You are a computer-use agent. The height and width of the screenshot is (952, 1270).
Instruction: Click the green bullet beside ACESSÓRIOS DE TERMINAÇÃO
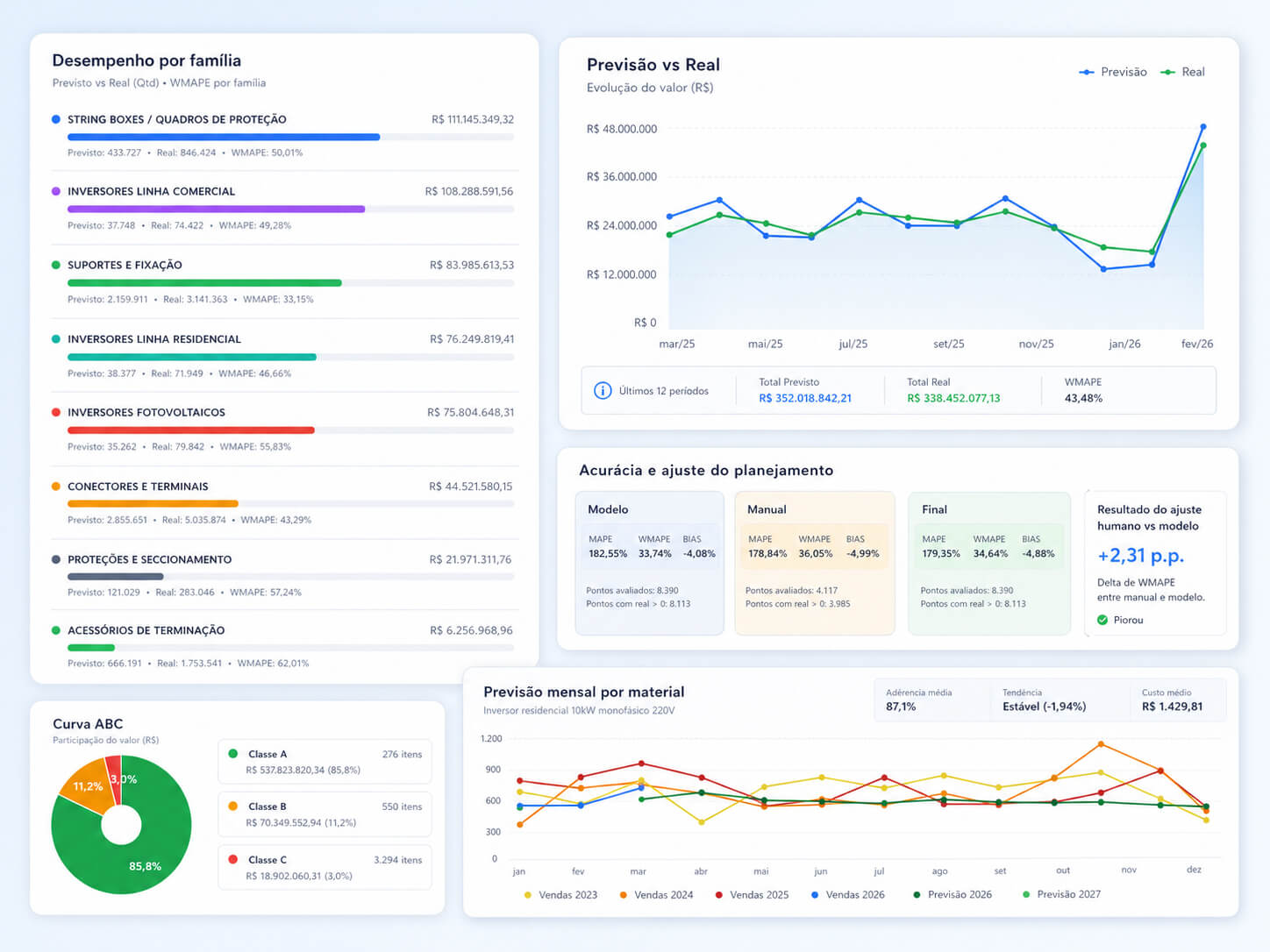click(x=56, y=630)
